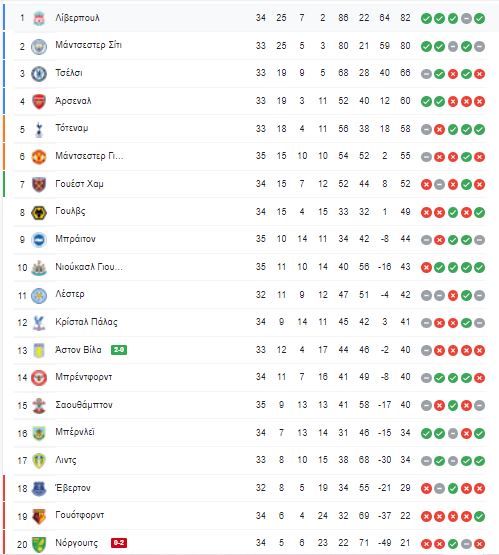
Task: Select the Λιντς table row
Action: click(x=250, y=460)
